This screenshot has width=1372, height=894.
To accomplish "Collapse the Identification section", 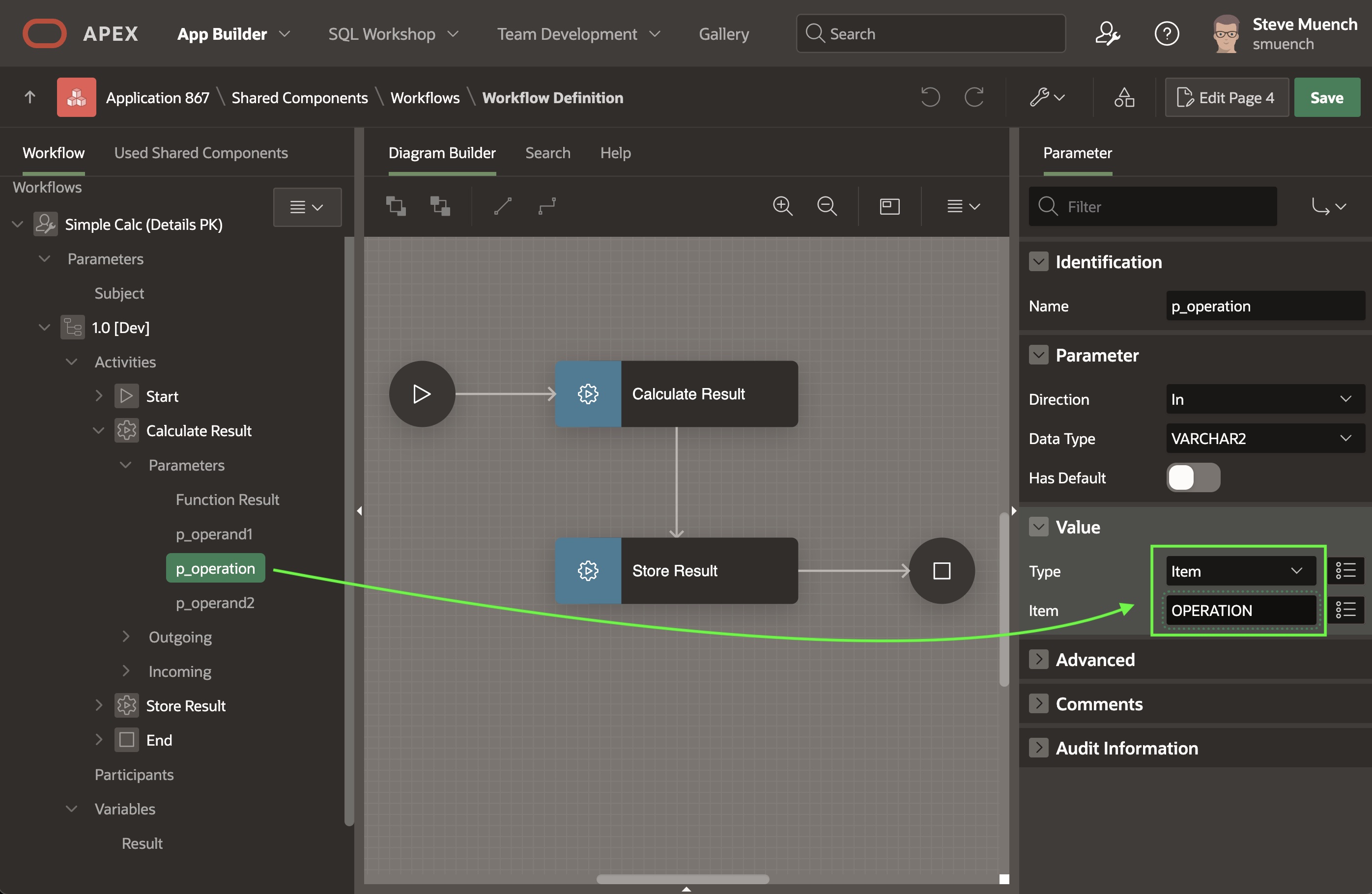I will point(1038,262).
